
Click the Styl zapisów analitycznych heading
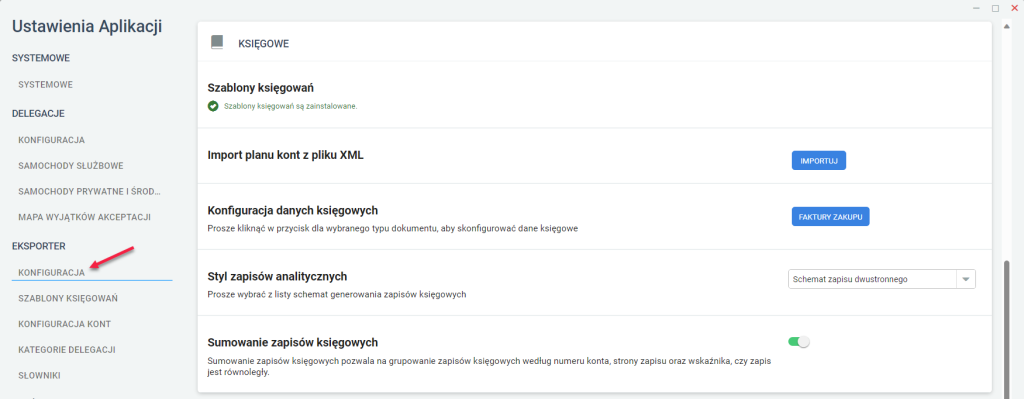pyautogui.click(x=277, y=276)
